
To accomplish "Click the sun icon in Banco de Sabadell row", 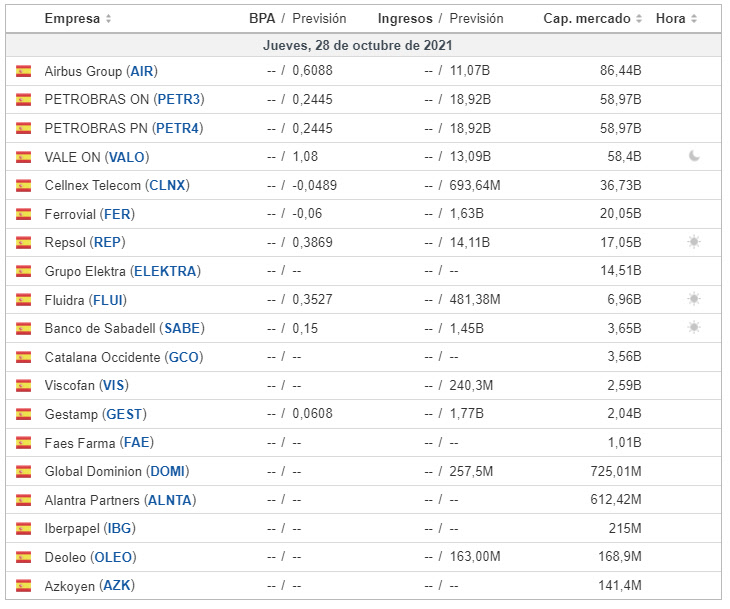I will [694, 327].
